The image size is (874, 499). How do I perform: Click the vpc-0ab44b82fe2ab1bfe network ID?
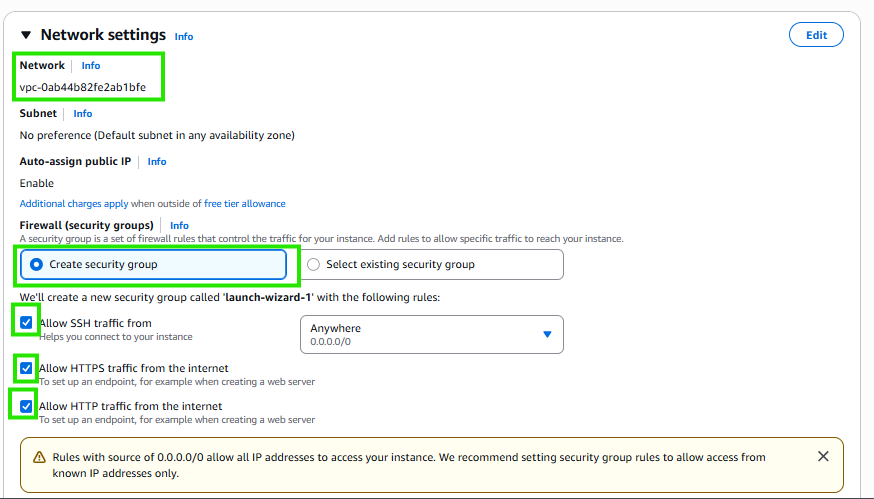point(82,88)
